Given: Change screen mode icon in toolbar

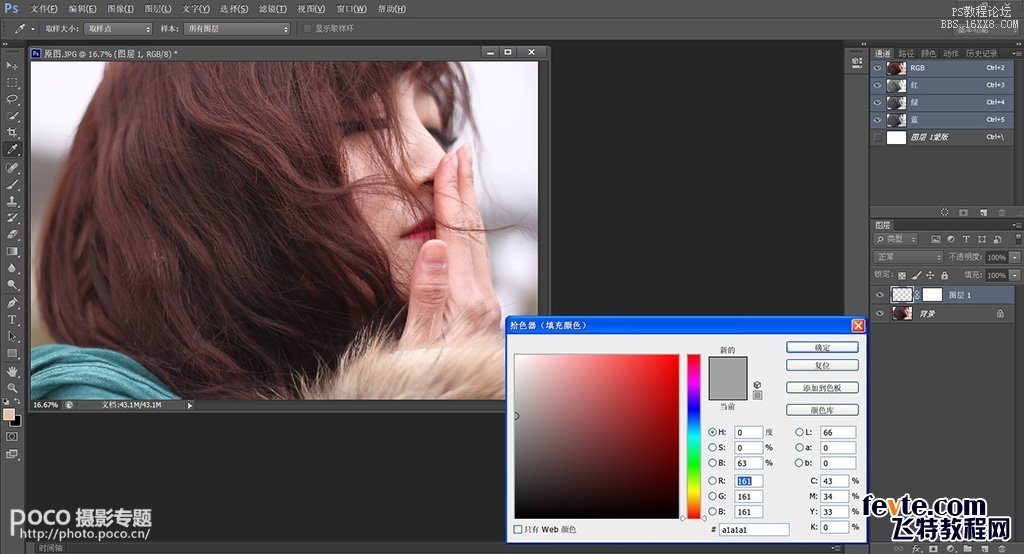Looking at the screenshot, I should [x=12, y=454].
